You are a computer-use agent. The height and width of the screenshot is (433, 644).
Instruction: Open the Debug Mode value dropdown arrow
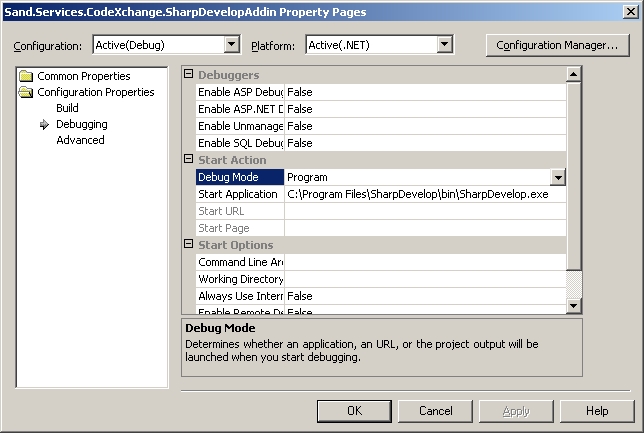558,177
